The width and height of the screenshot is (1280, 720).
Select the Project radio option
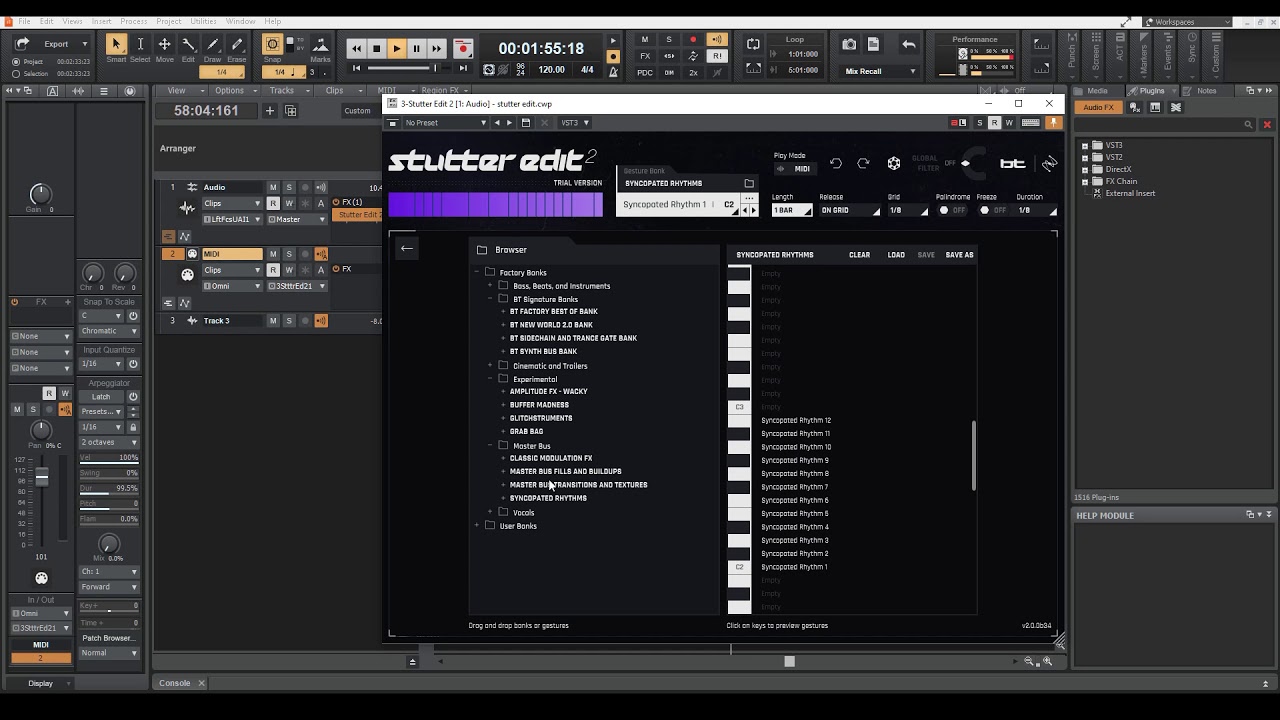point(16,62)
